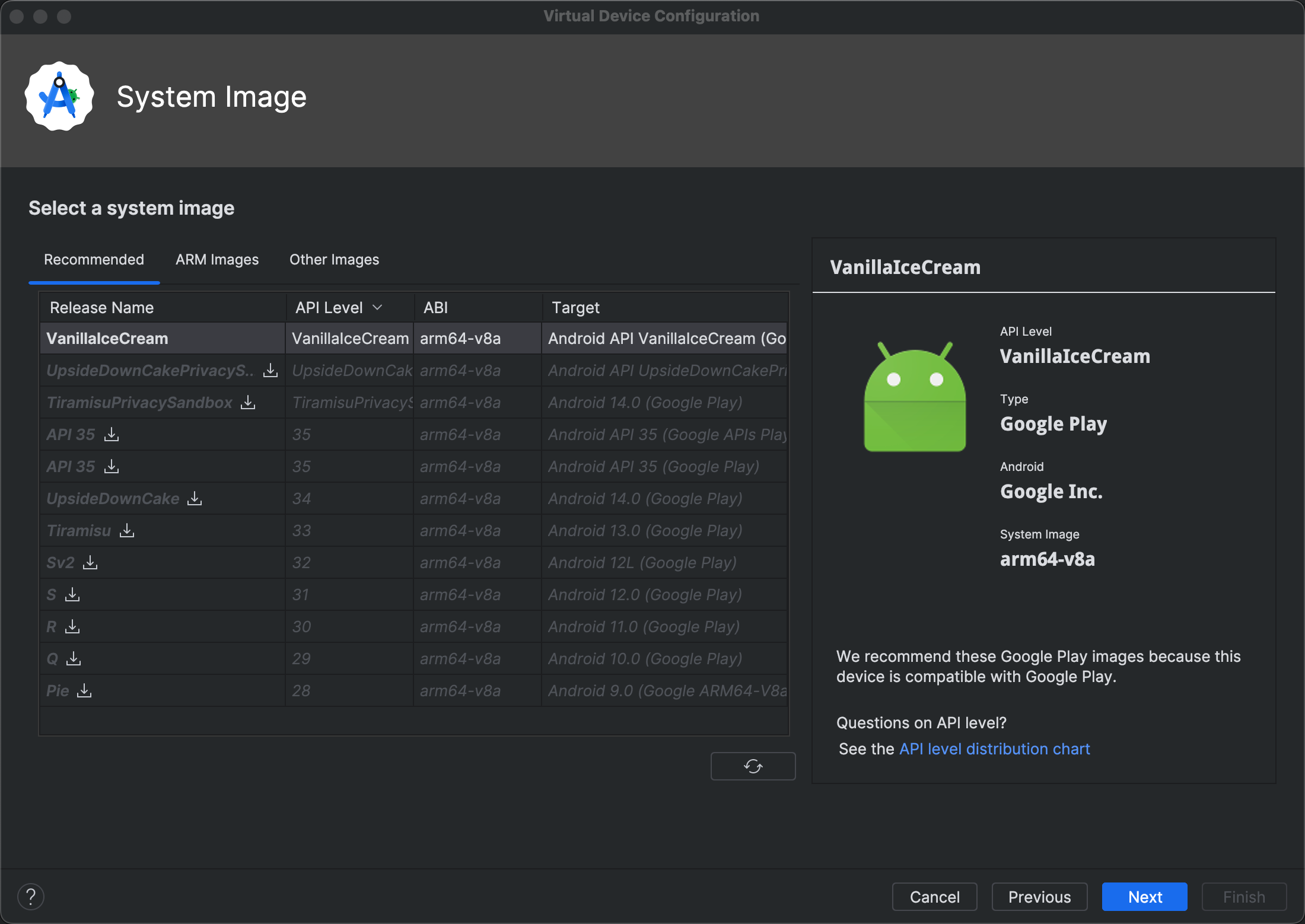Viewport: 1305px width, 924px height.
Task: Click the 'Android 13.0 (Google Play)' target cell
Action: (x=664, y=530)
